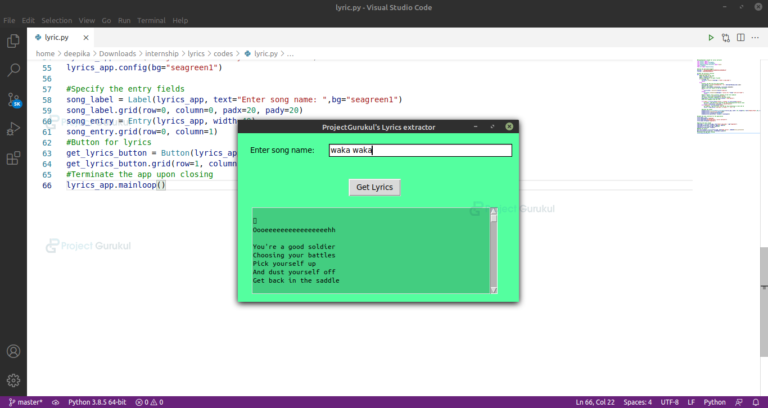The image size is (768, 408).
Task: Click the master branch indicator in status bar
Action: (26, 402)
